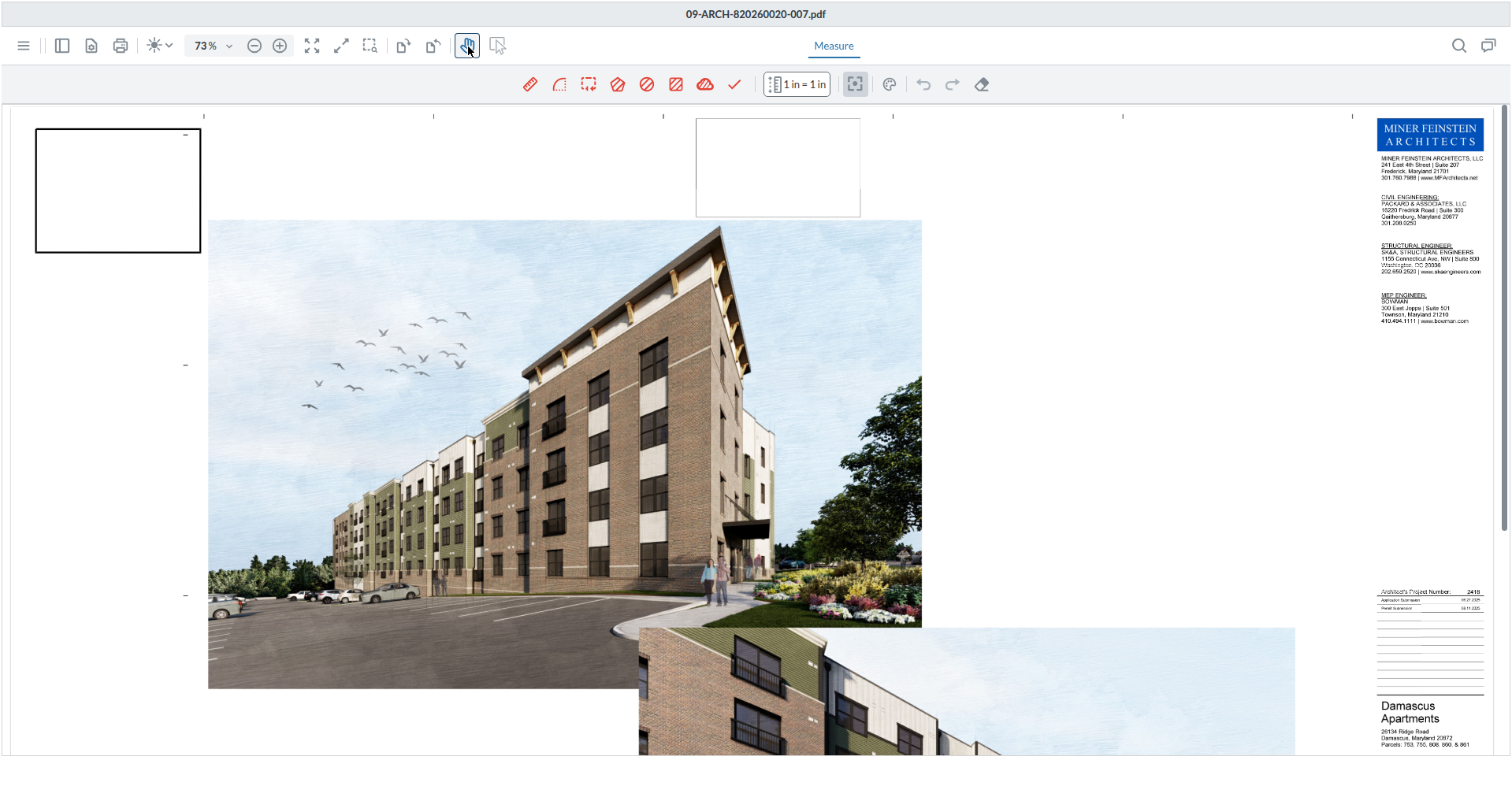Click the file name 09-ARCH-820260020-007.pdf

[x=756, y=14]
